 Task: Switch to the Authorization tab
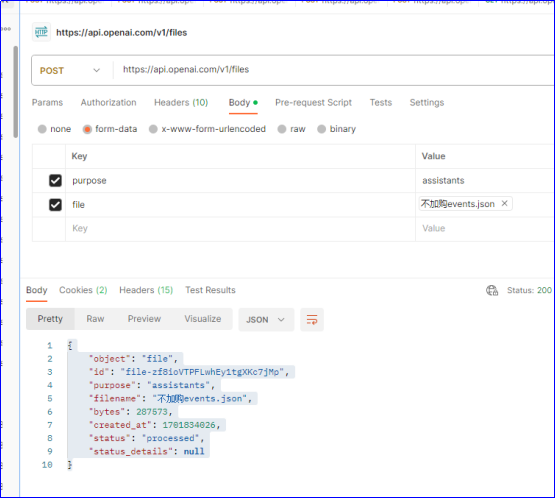pos(109,102)
